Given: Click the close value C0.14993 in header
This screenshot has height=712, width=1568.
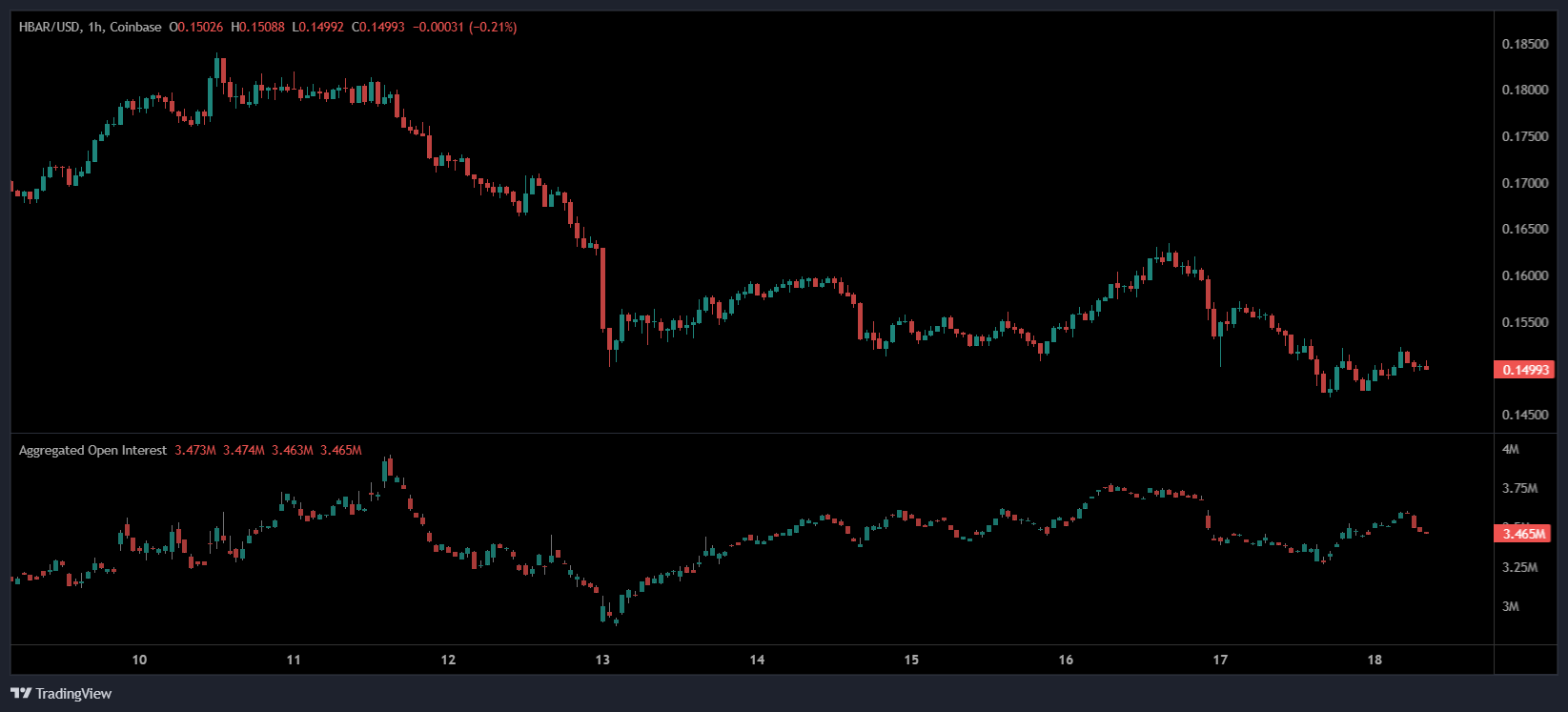Looking at the screenshot, I should pyautogui.click(x=378, y=27).
